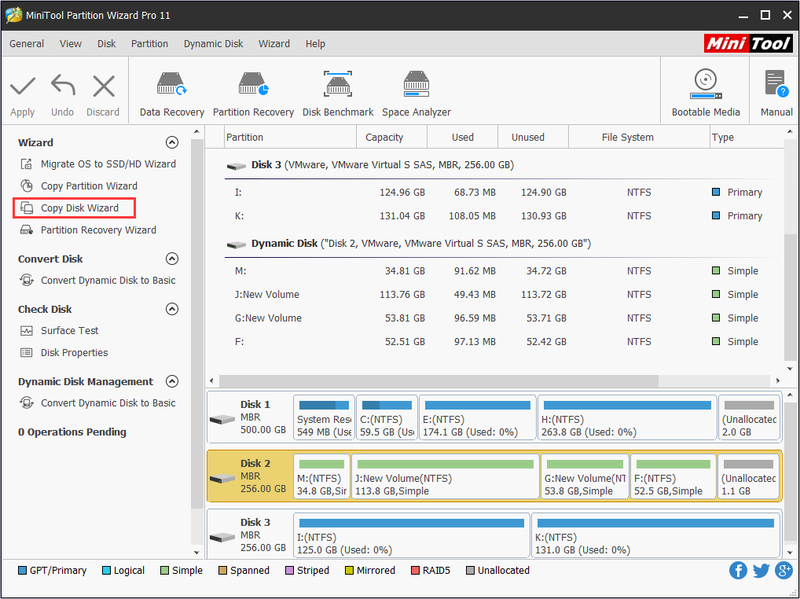Discard pending operations
Screen dimensions: 800x599
[x=103, y=95]
